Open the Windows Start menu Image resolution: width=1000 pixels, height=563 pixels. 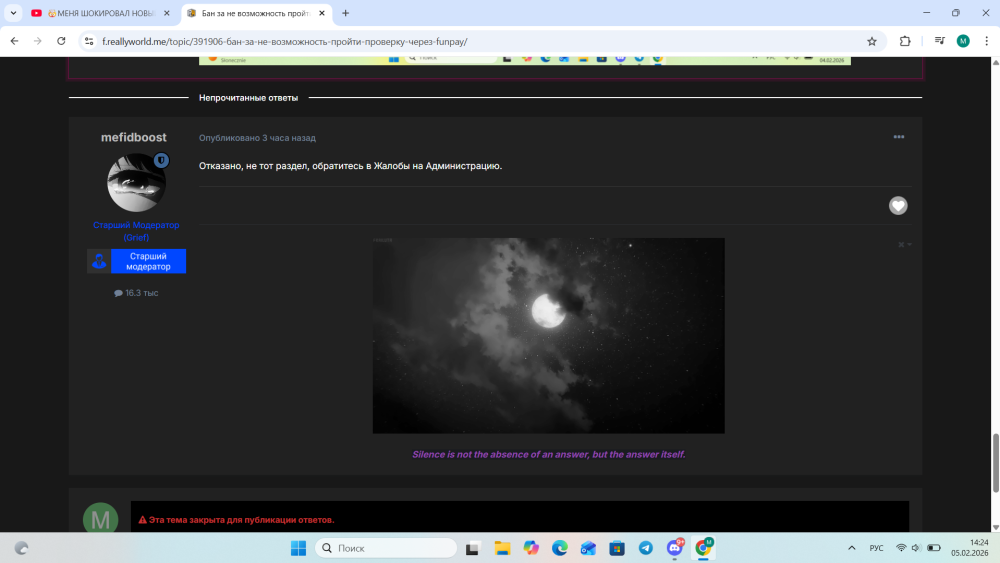coord(298,548)
